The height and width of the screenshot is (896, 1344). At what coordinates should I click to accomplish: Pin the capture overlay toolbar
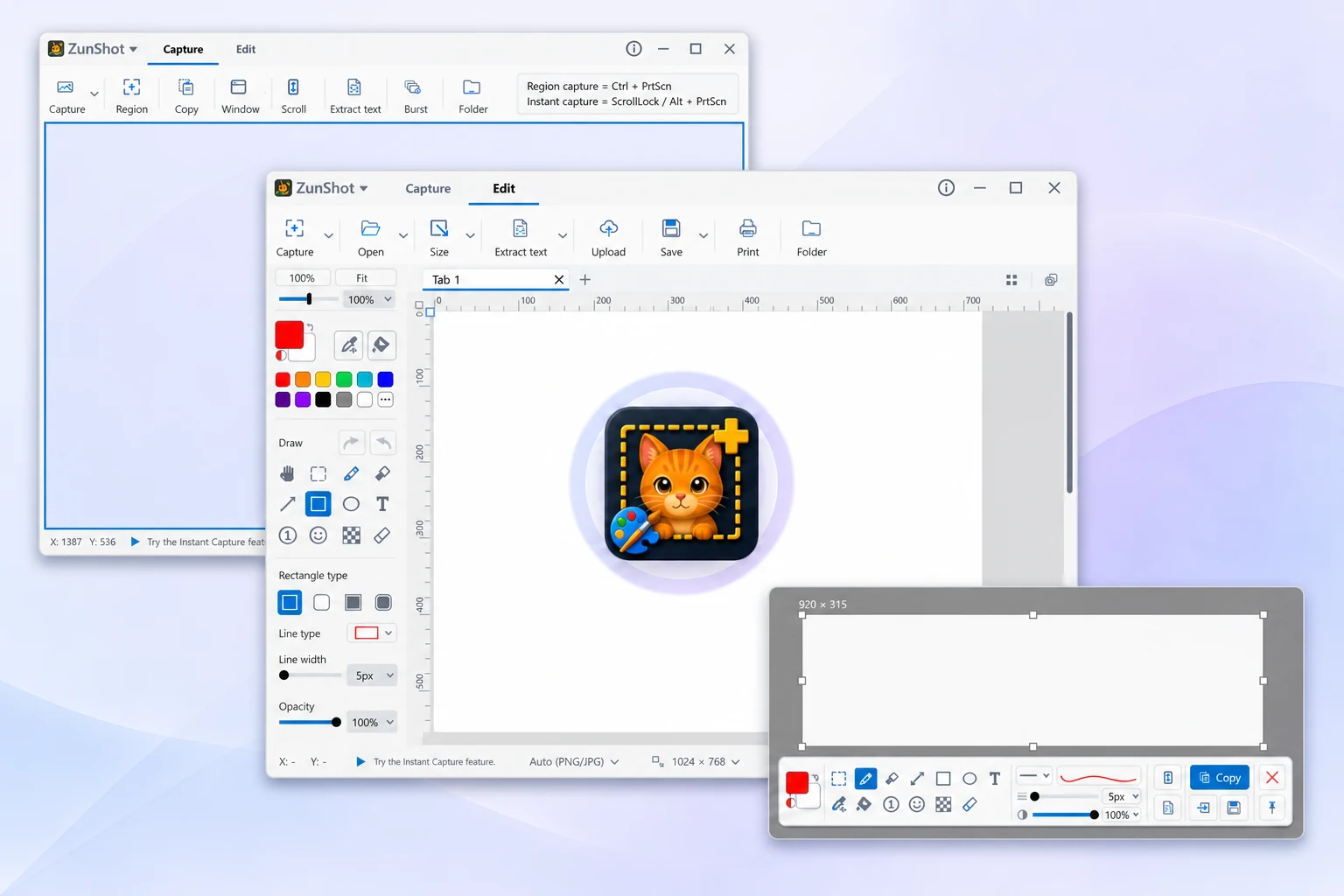point(1272,808)
